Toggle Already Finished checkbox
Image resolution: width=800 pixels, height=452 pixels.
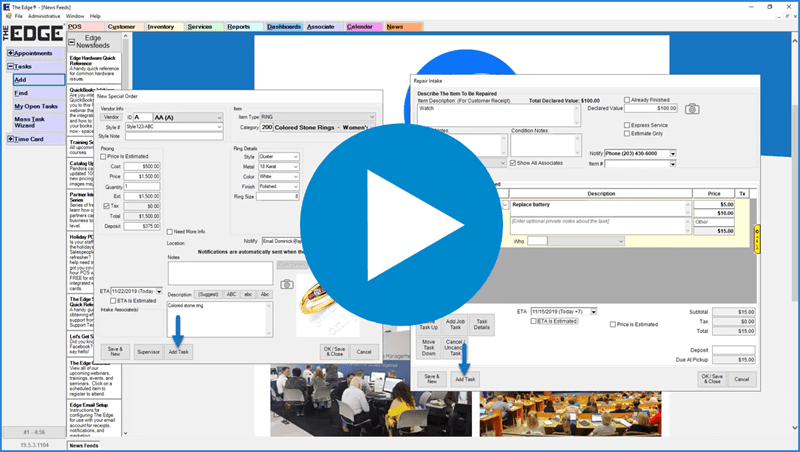(627, 100)
